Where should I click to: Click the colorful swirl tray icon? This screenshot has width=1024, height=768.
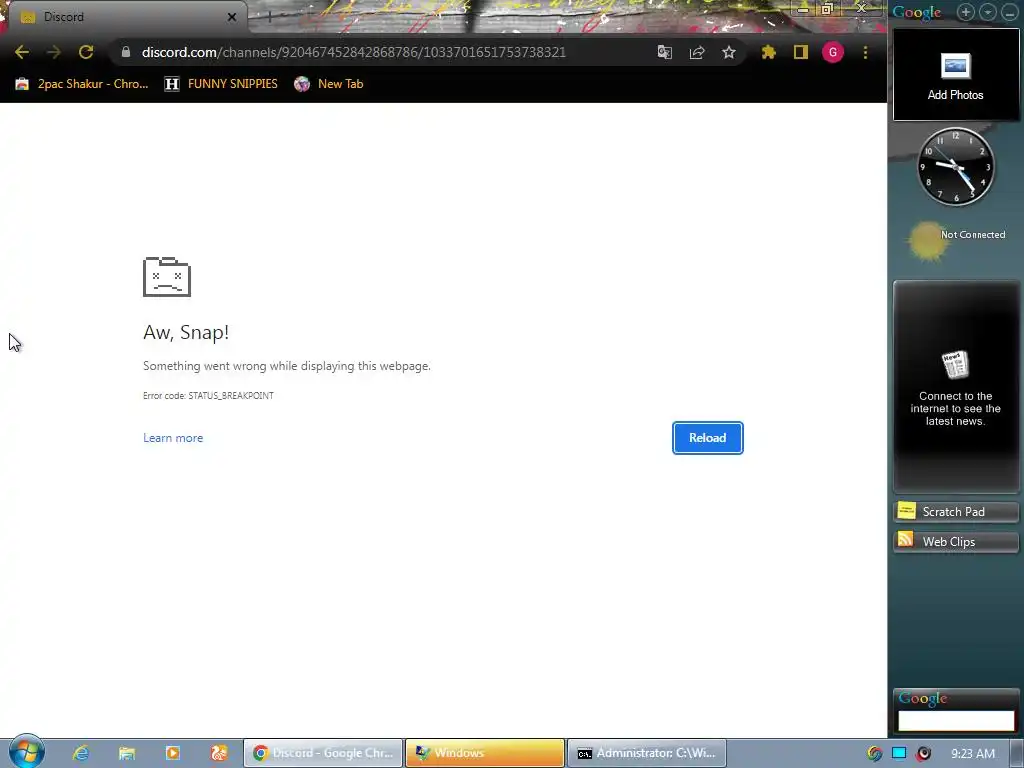pyautogui.click(x=874, y=754)
